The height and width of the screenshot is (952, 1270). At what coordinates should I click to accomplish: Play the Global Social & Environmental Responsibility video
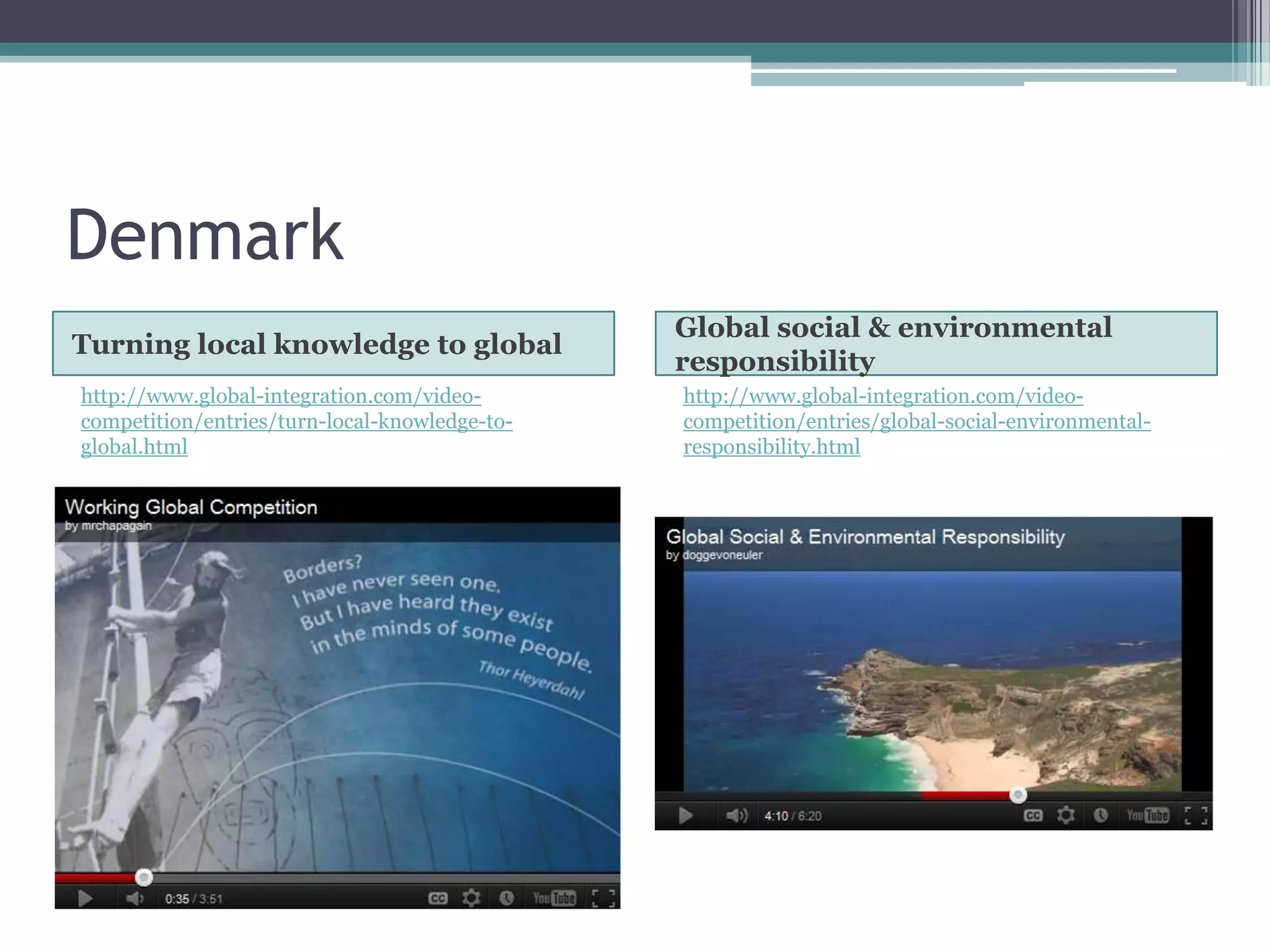pyautogui.click(x=685, y=815)
